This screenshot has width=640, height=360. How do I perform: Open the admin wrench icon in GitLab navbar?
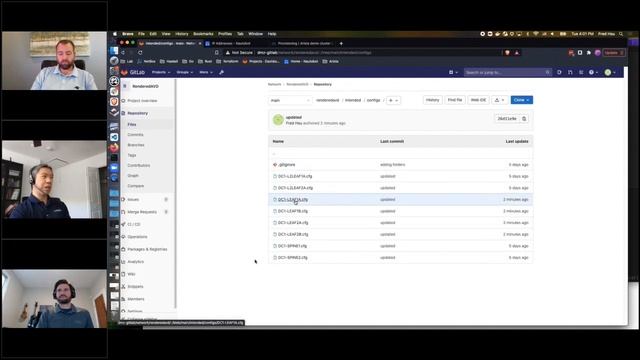click(221, 72)
